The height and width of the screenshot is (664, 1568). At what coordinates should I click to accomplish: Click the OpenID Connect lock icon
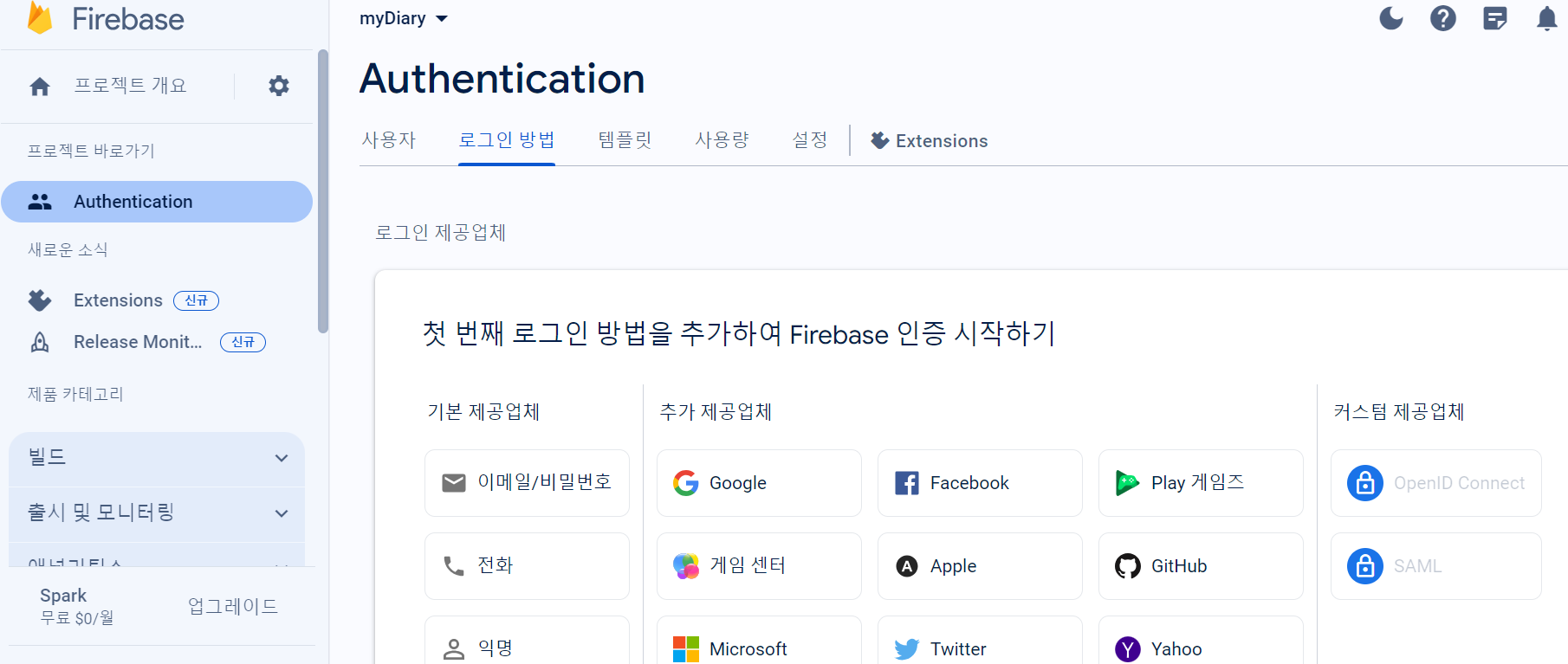click(1365, 483)
